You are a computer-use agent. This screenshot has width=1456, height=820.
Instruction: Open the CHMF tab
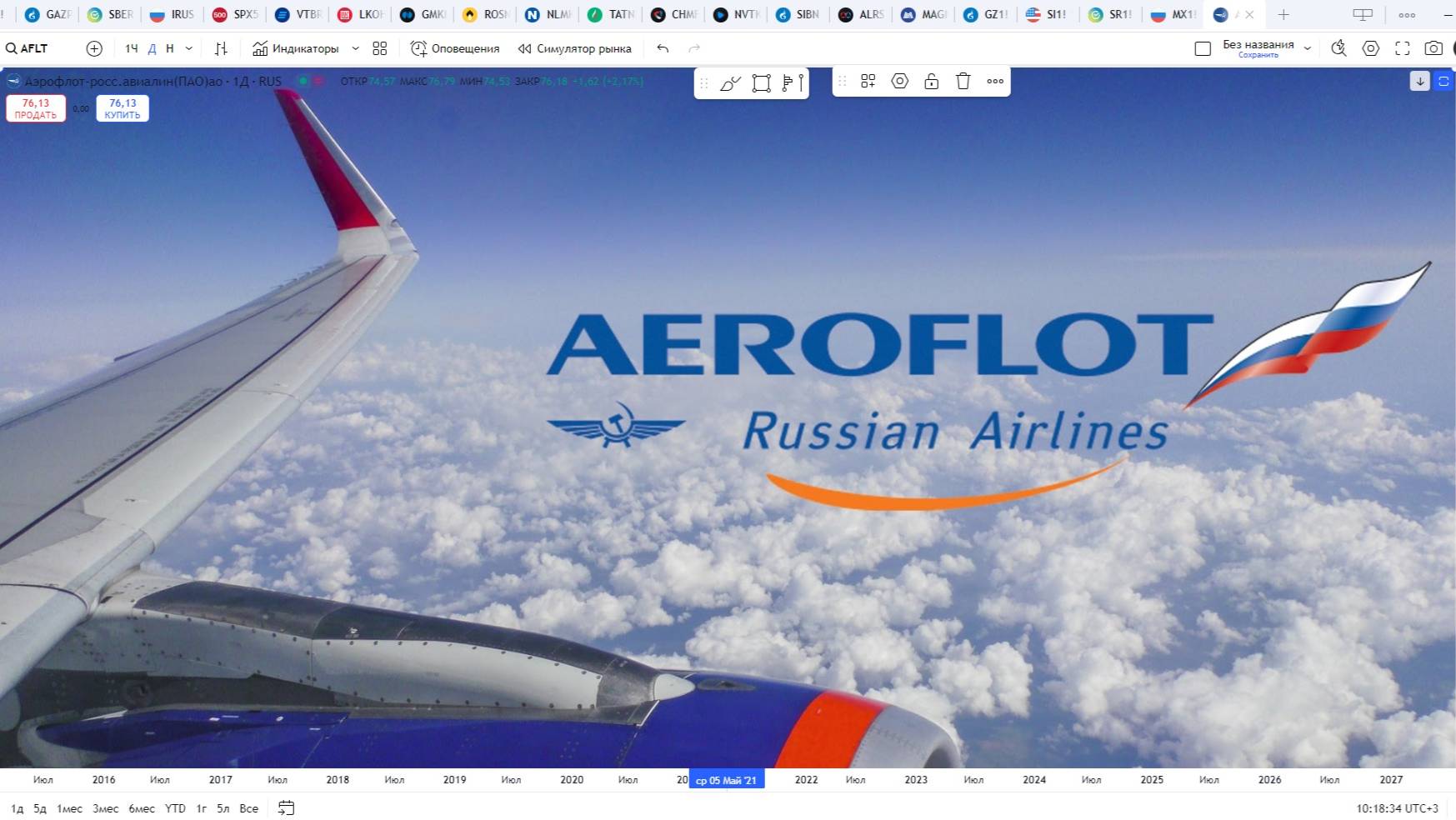[673, 14]
